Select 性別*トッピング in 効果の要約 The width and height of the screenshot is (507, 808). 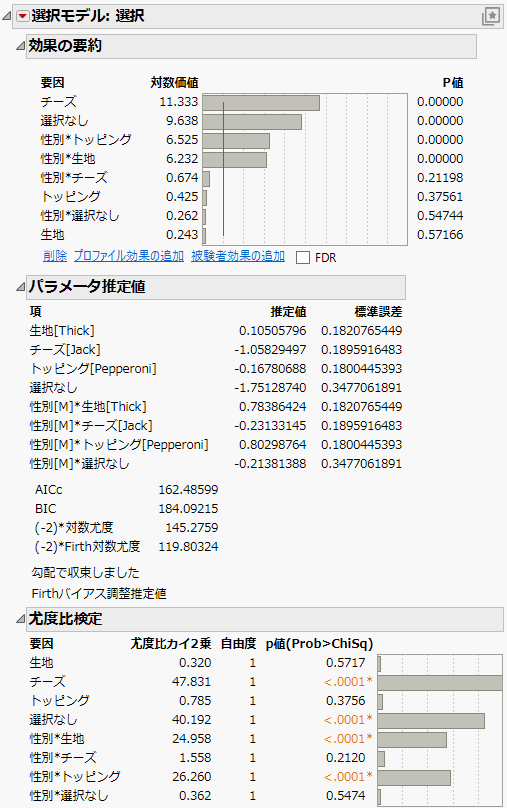[x=86, y=140]
